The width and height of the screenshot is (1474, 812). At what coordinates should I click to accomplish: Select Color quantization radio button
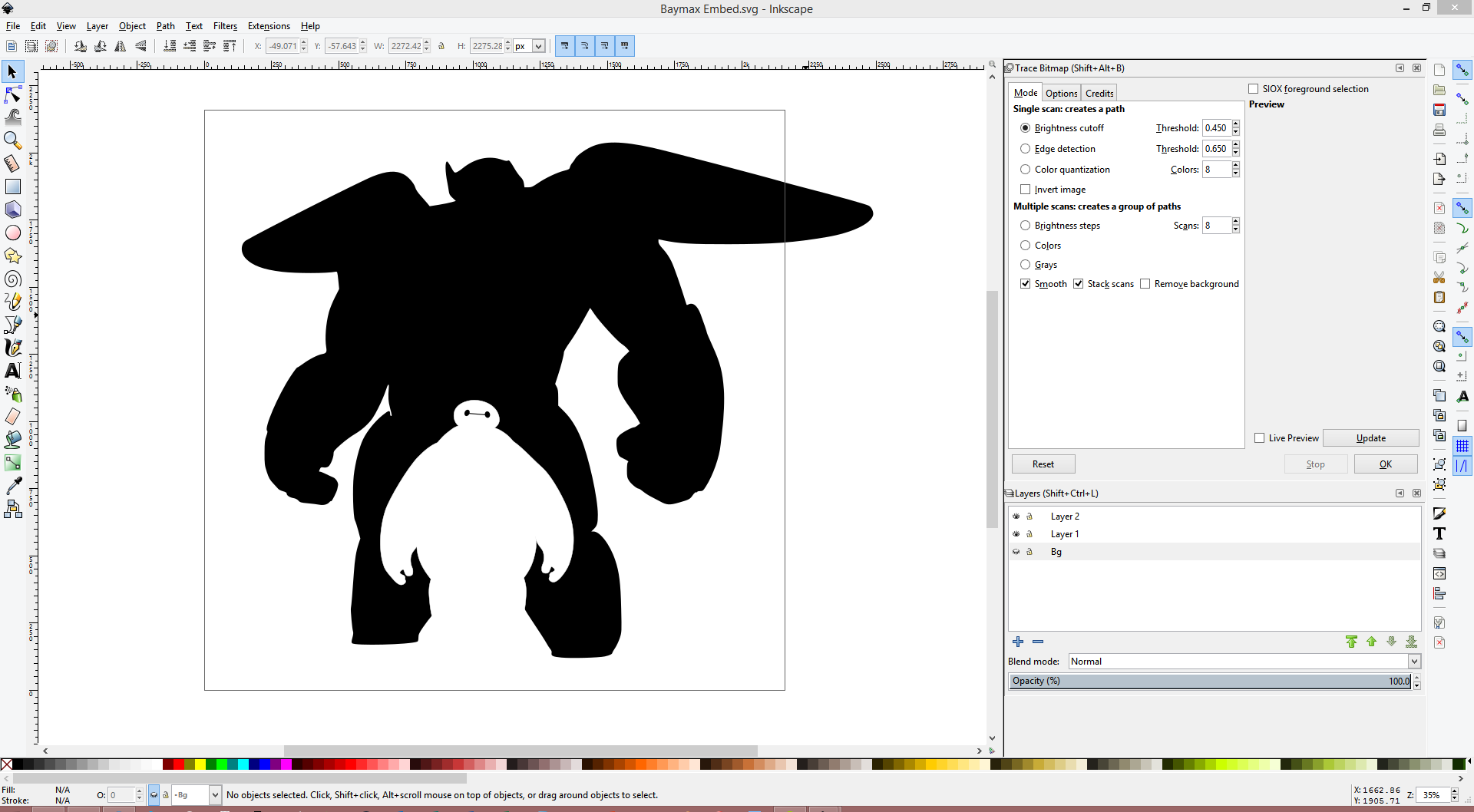point(1025,170)
